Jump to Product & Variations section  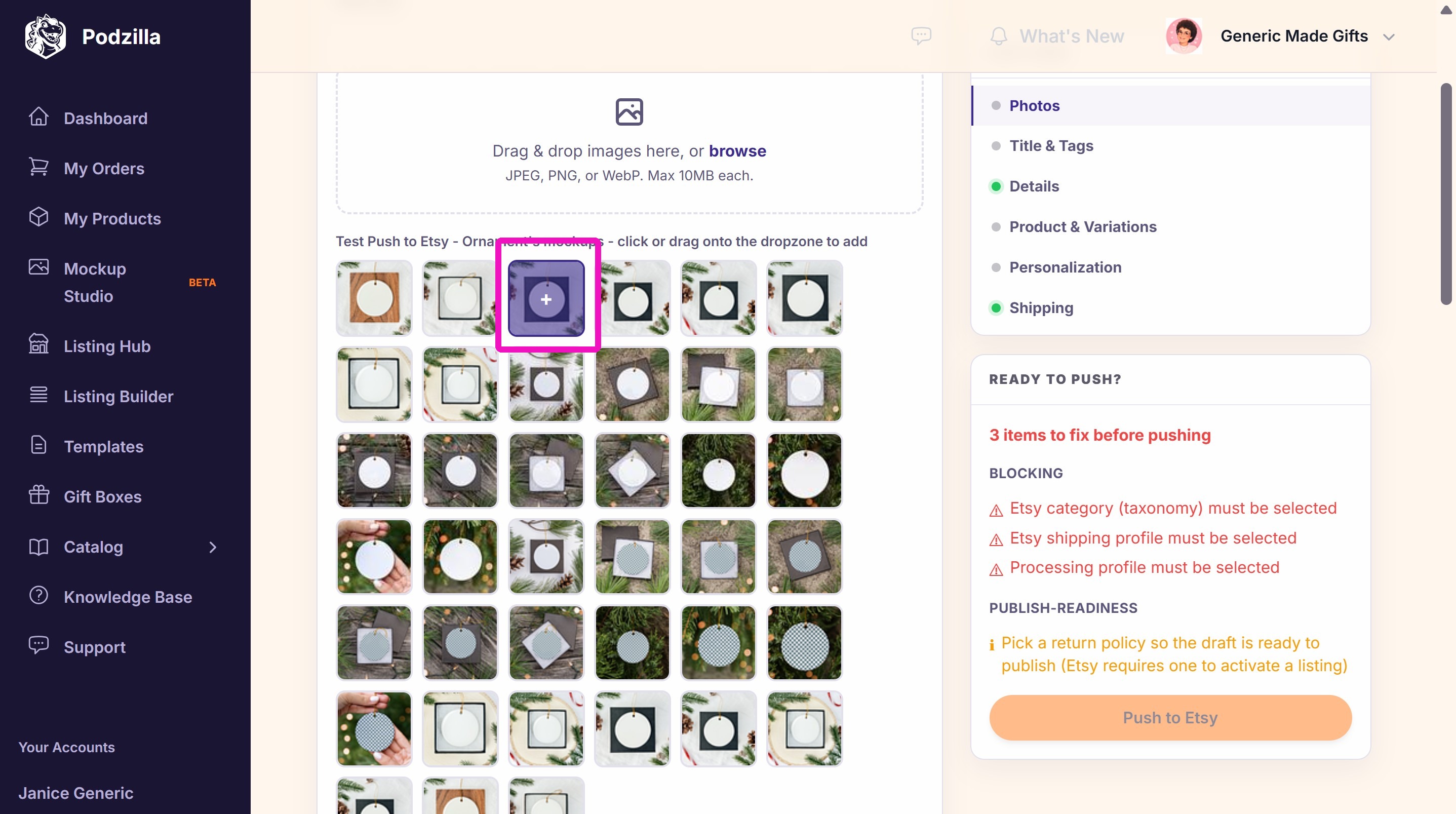[x=1170, y=227]
